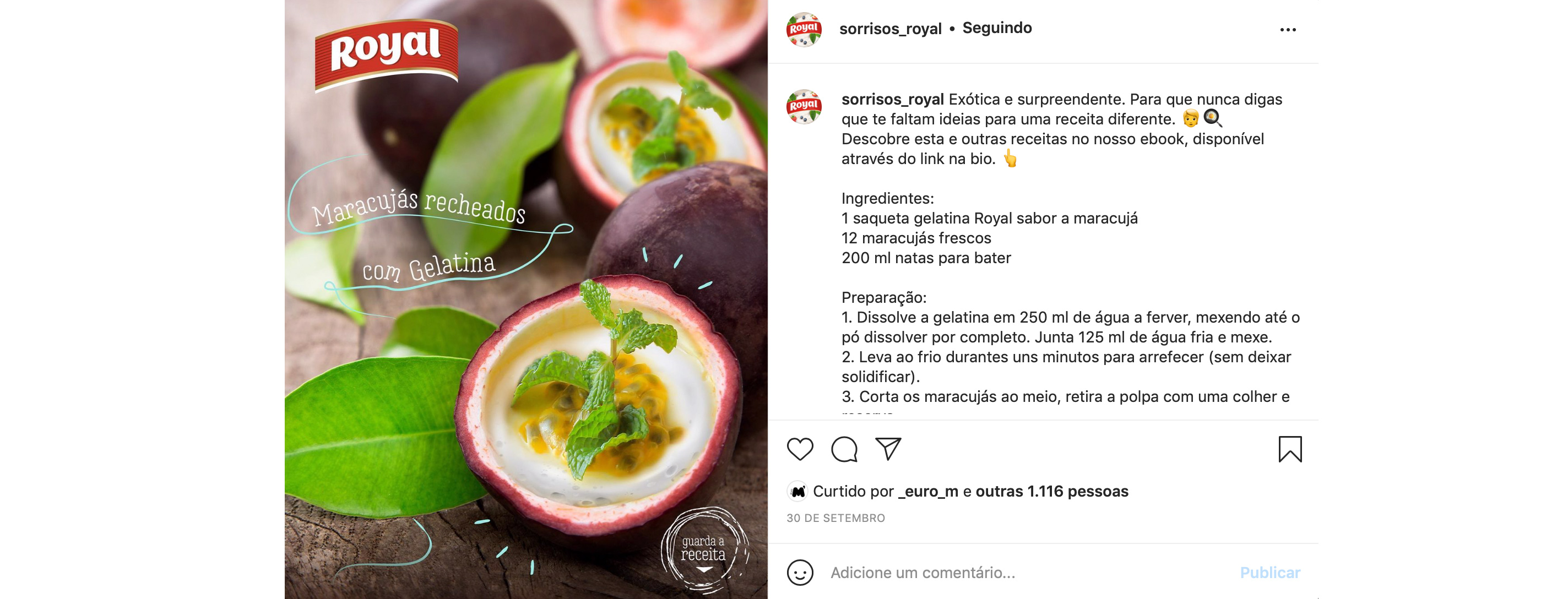Open comments via the speech bubble icon

[x=844, y=450]
